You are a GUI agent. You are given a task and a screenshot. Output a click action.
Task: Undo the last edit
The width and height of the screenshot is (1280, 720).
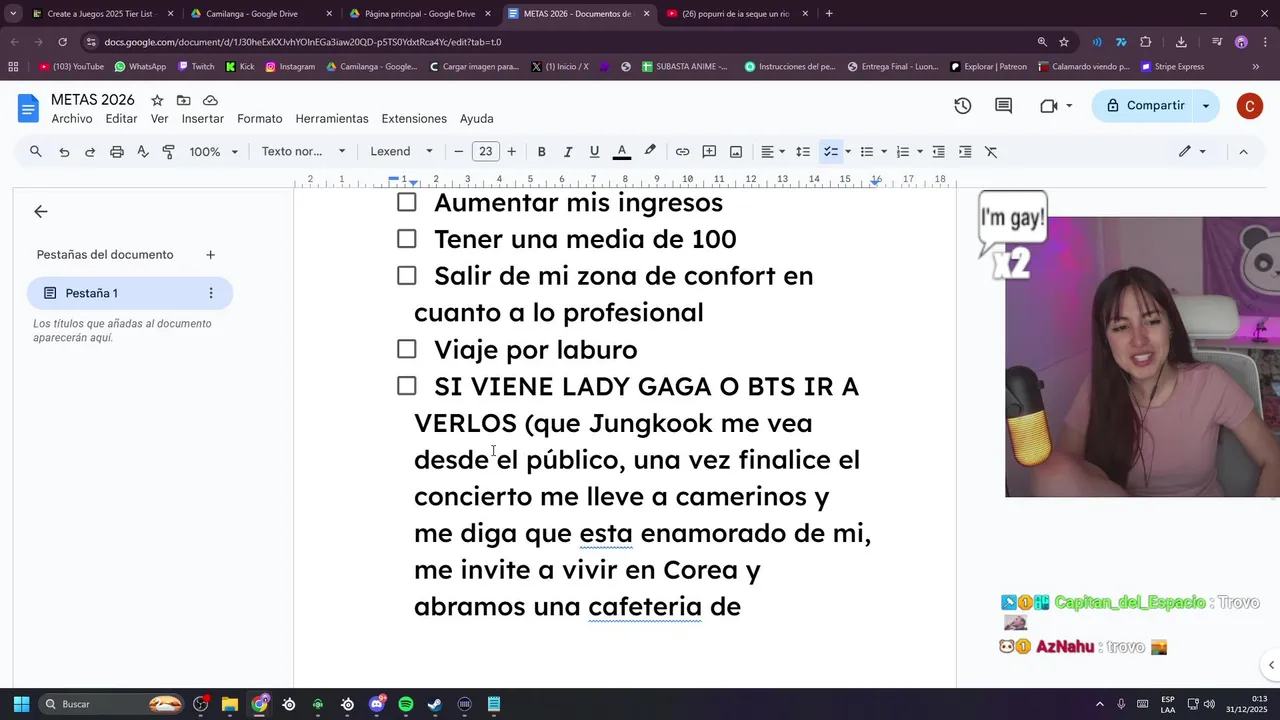(64, 152)
